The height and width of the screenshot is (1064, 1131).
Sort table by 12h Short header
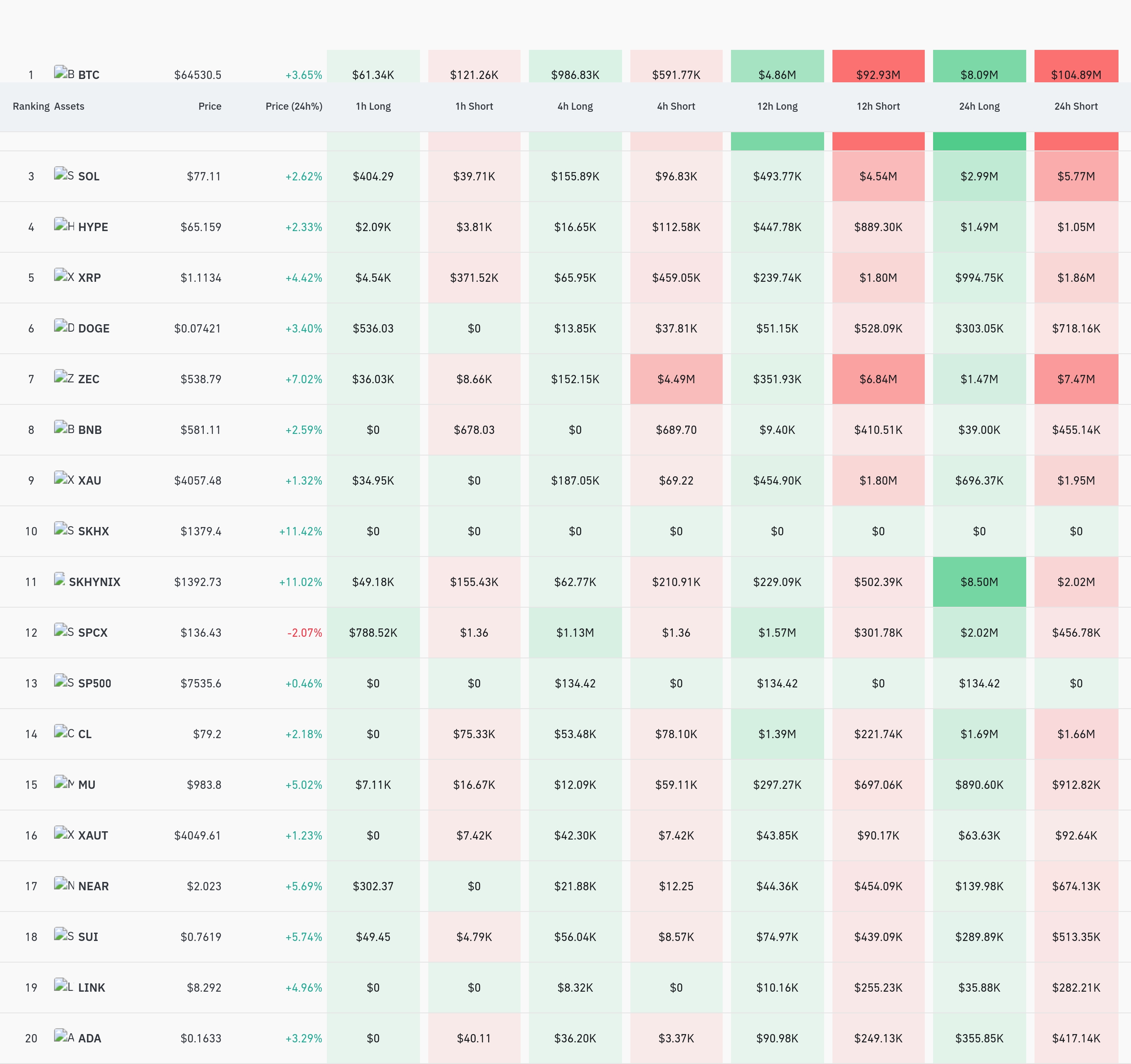(878, 106)
